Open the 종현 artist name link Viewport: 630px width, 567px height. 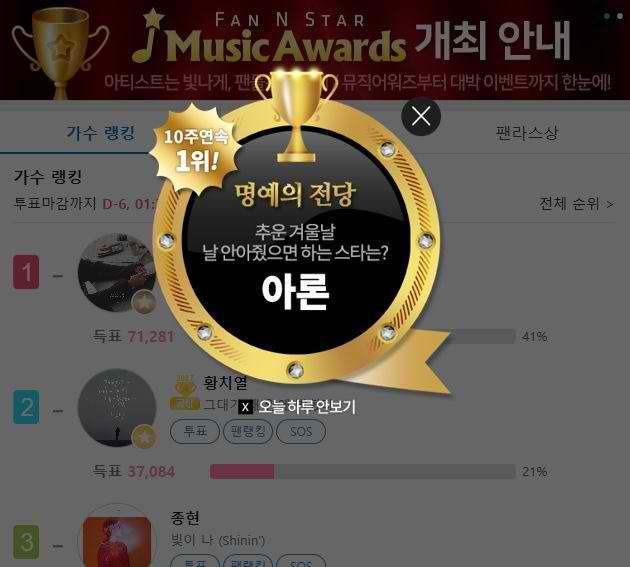[x=185, y=518]
